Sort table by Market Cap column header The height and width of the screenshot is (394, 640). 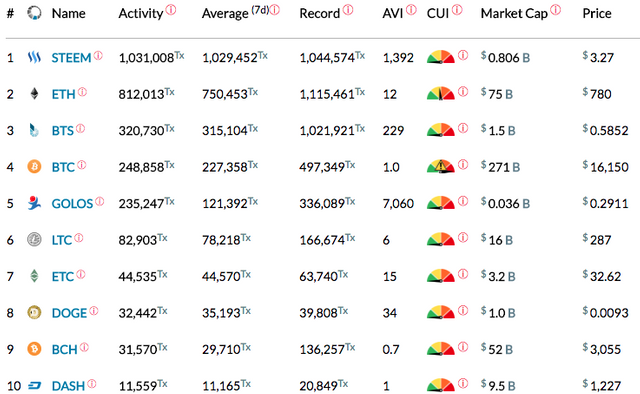pyautogui.click(x=514, y=13)
